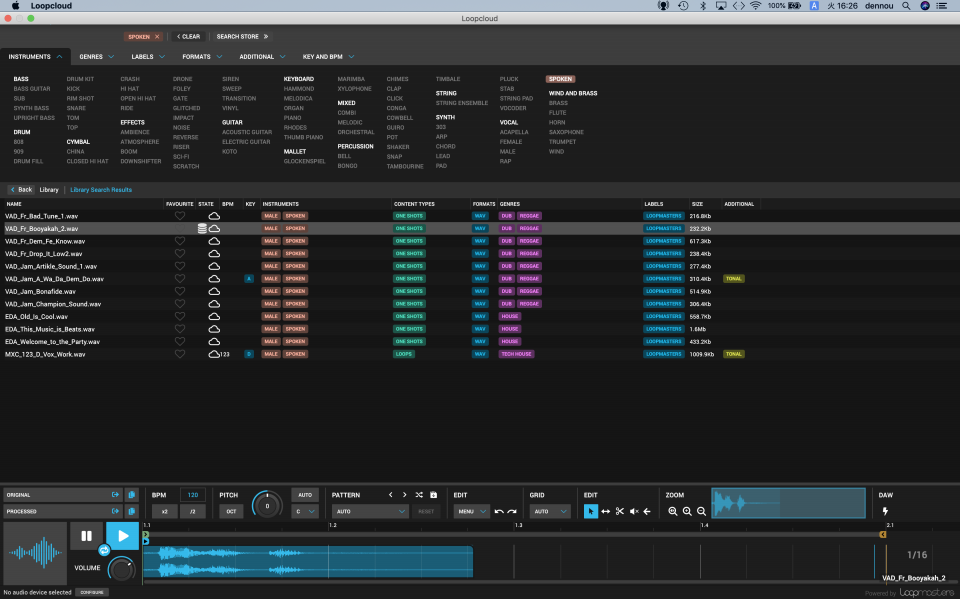Zoom out of the waveform

pyautogui.click(x=702, y=511)
